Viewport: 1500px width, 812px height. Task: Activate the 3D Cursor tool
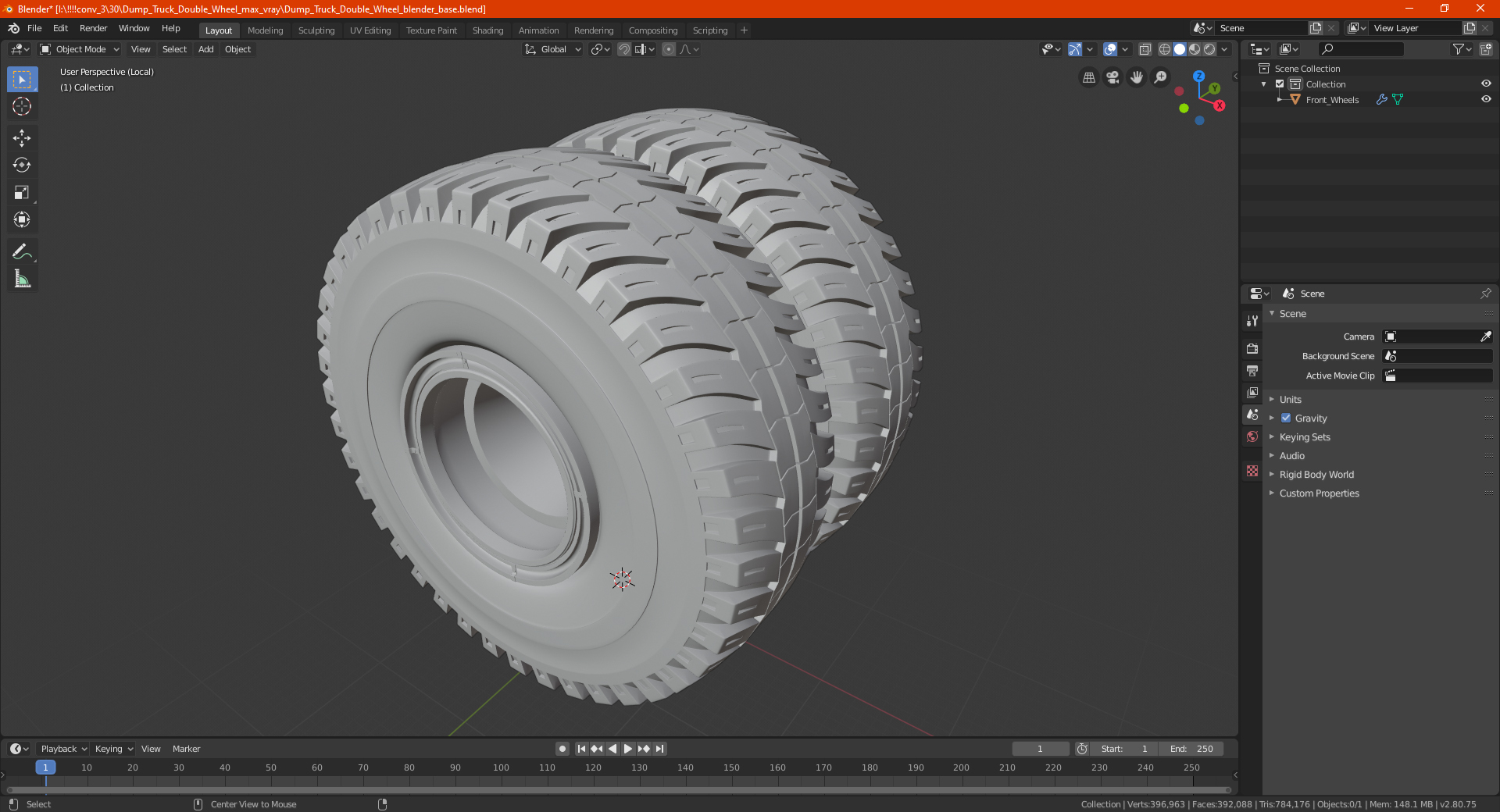(22, 107)
